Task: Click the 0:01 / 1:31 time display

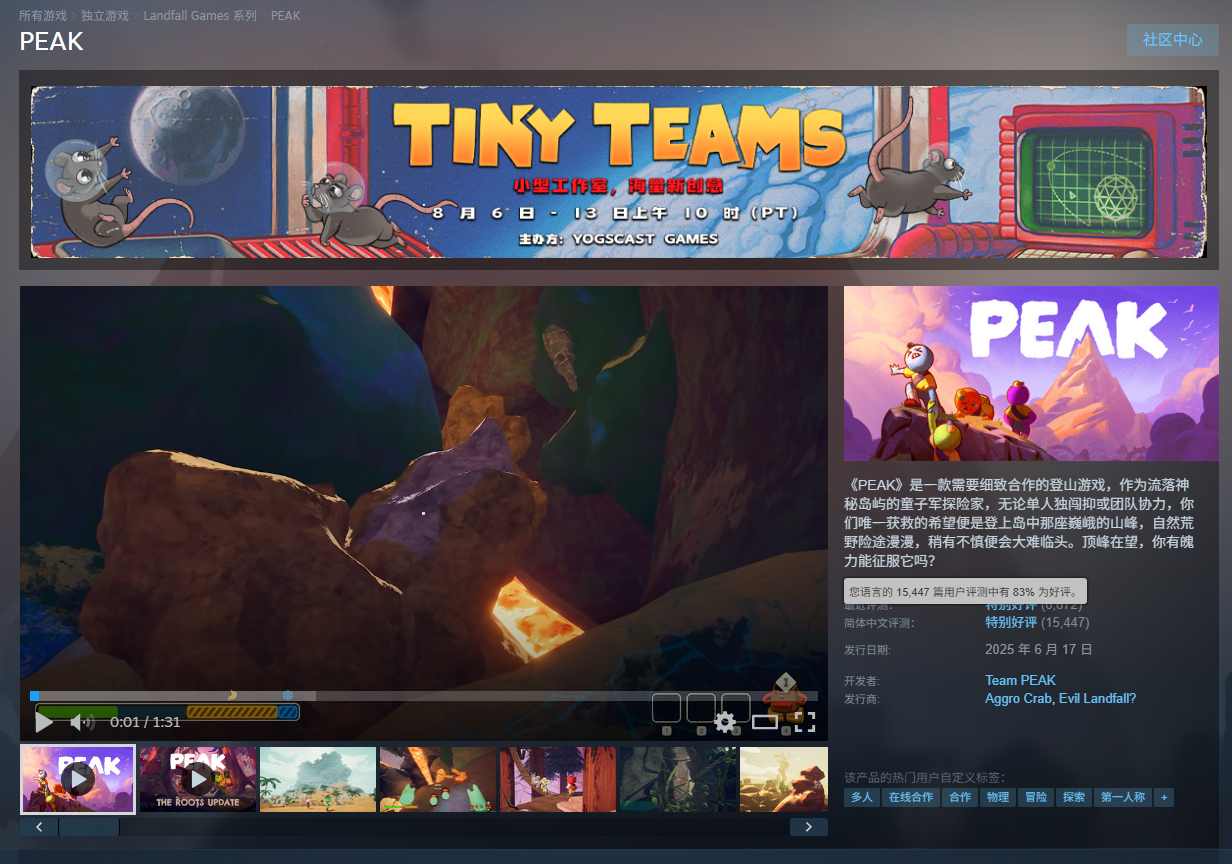Action: pyautogui.click(x=145, y=722)
